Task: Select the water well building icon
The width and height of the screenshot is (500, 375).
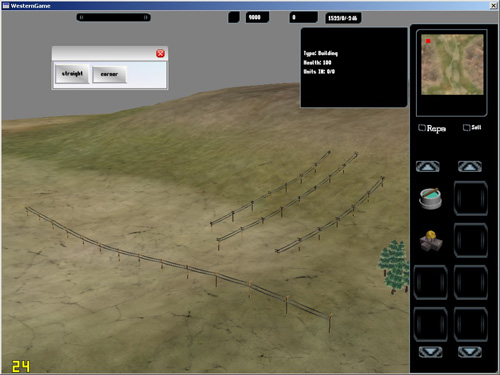Action: click(x=430, y=198)
